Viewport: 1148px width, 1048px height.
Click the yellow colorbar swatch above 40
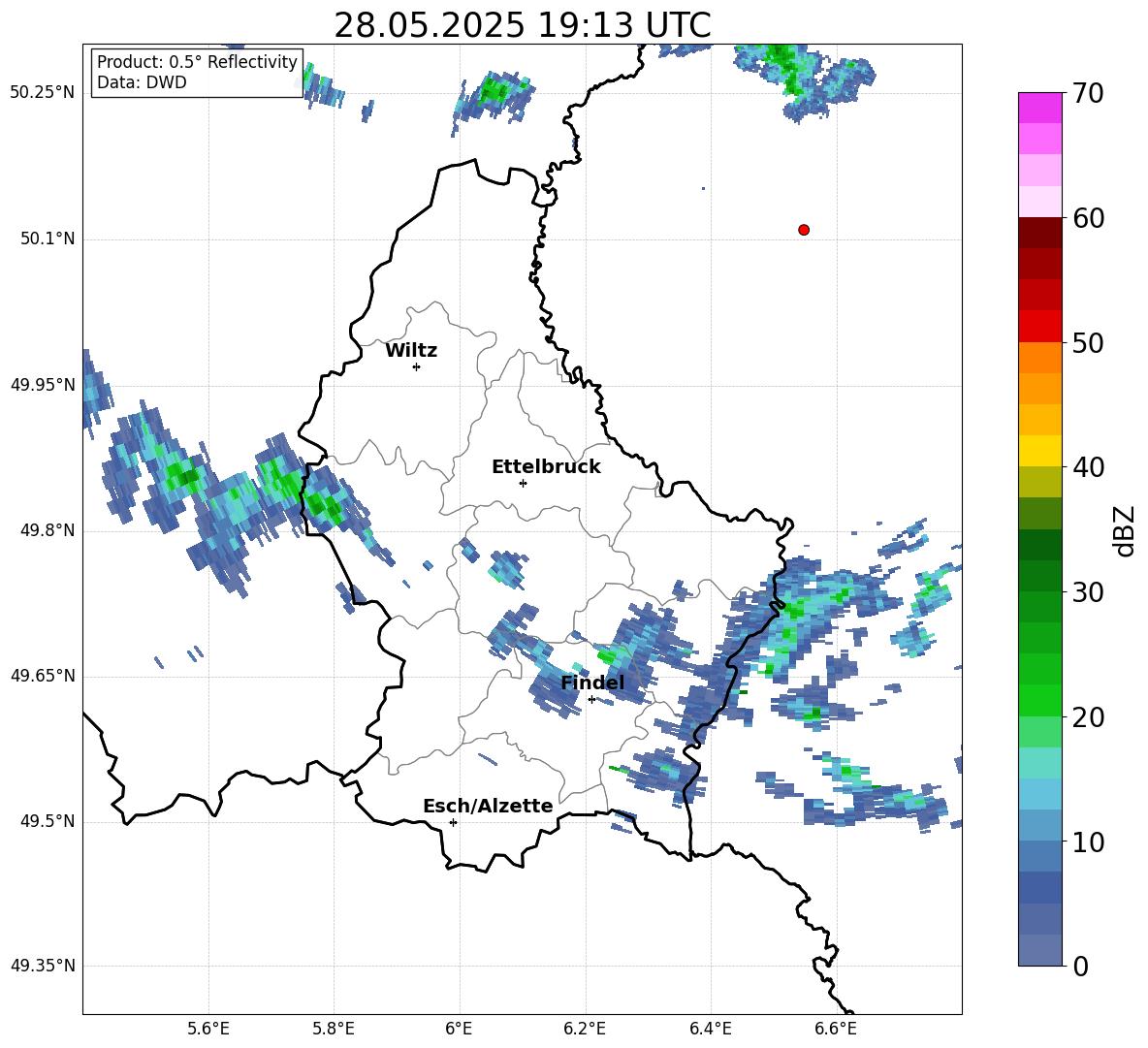coord(1039,451)
